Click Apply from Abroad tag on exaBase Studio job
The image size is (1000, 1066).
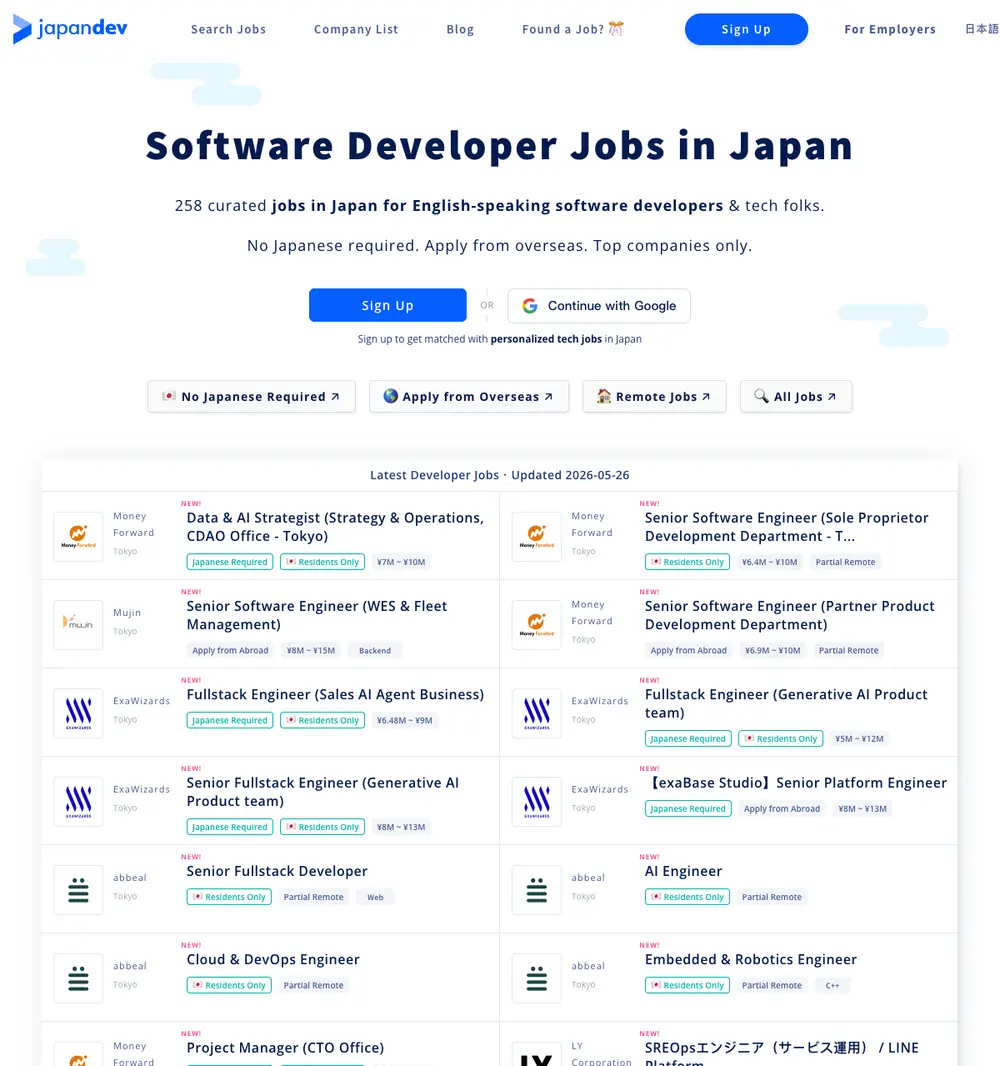click(782, 808)
